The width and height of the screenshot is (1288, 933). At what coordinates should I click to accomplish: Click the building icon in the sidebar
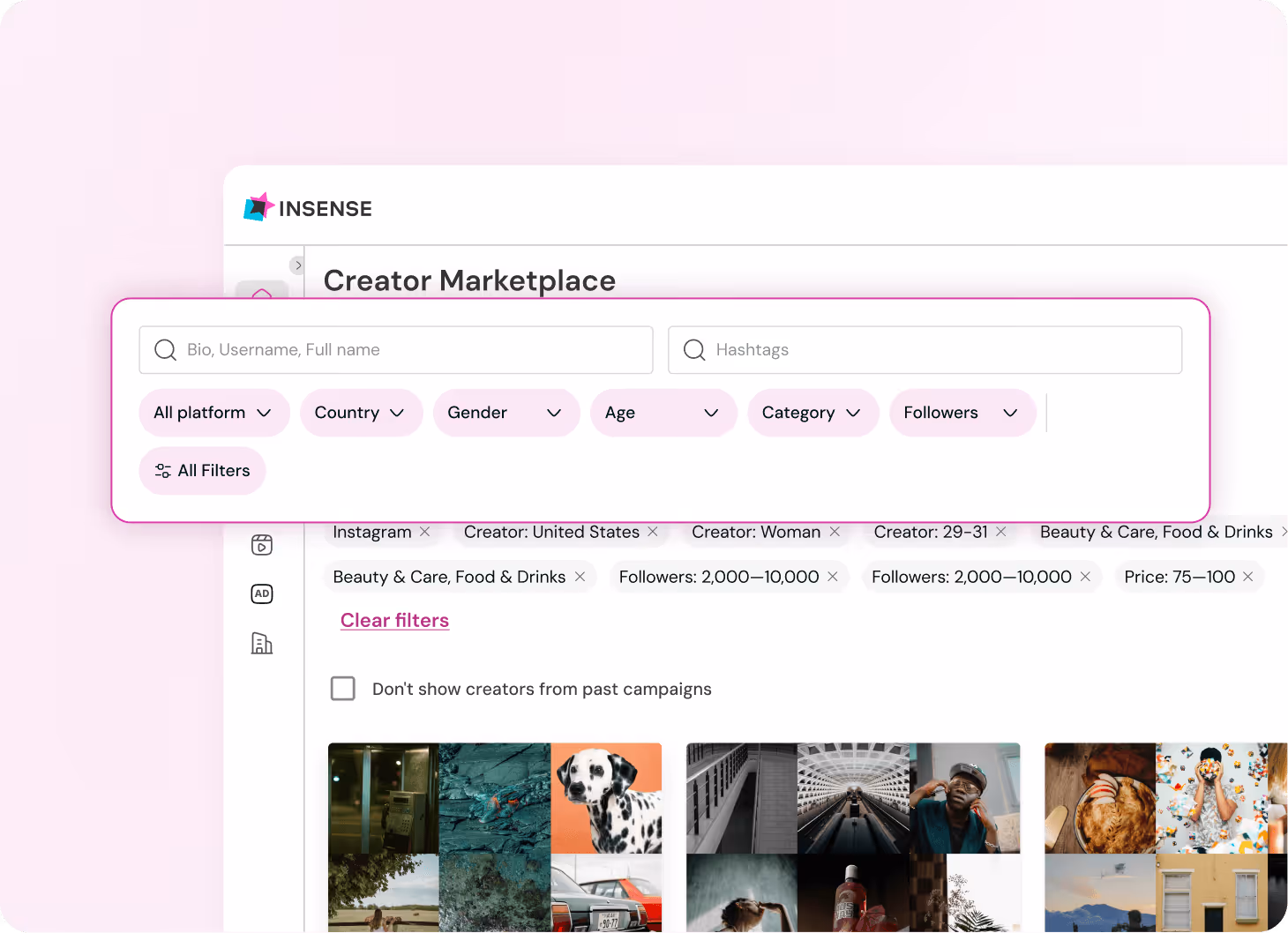coord(262,644)
